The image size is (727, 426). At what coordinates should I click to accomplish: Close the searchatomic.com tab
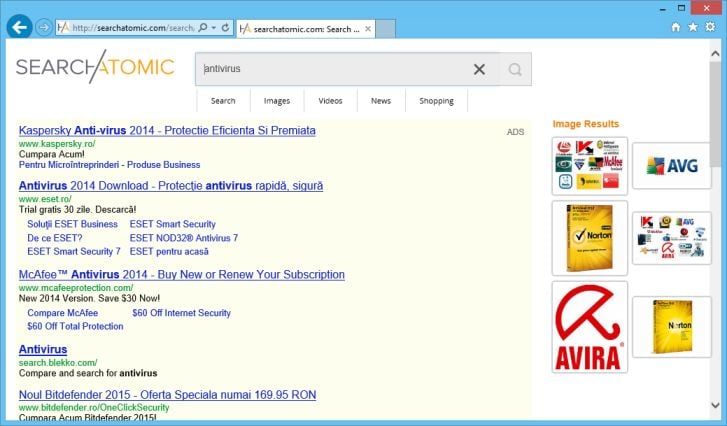pyautogui.click(x=368, y=29)
